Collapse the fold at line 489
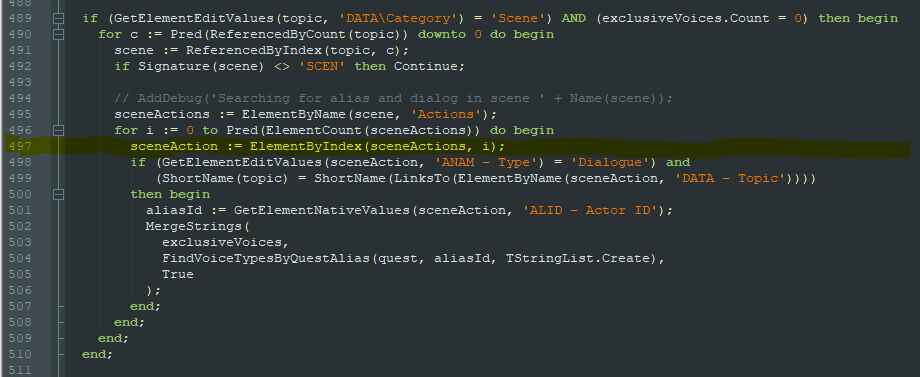920x377 pixels. (x=58, y=19)
